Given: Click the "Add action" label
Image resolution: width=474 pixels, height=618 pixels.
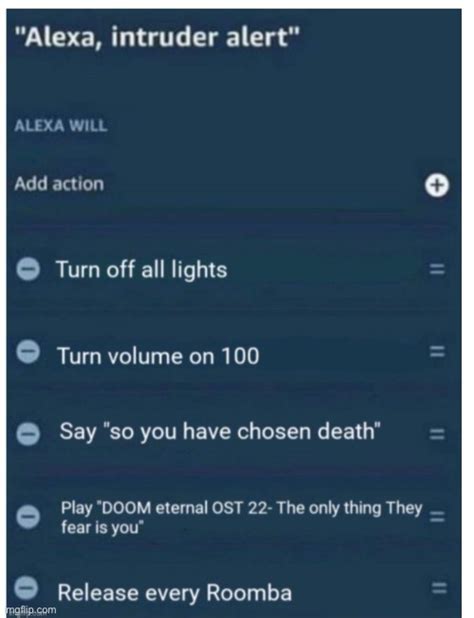Looking at the screenshot, I should (59, 184).
